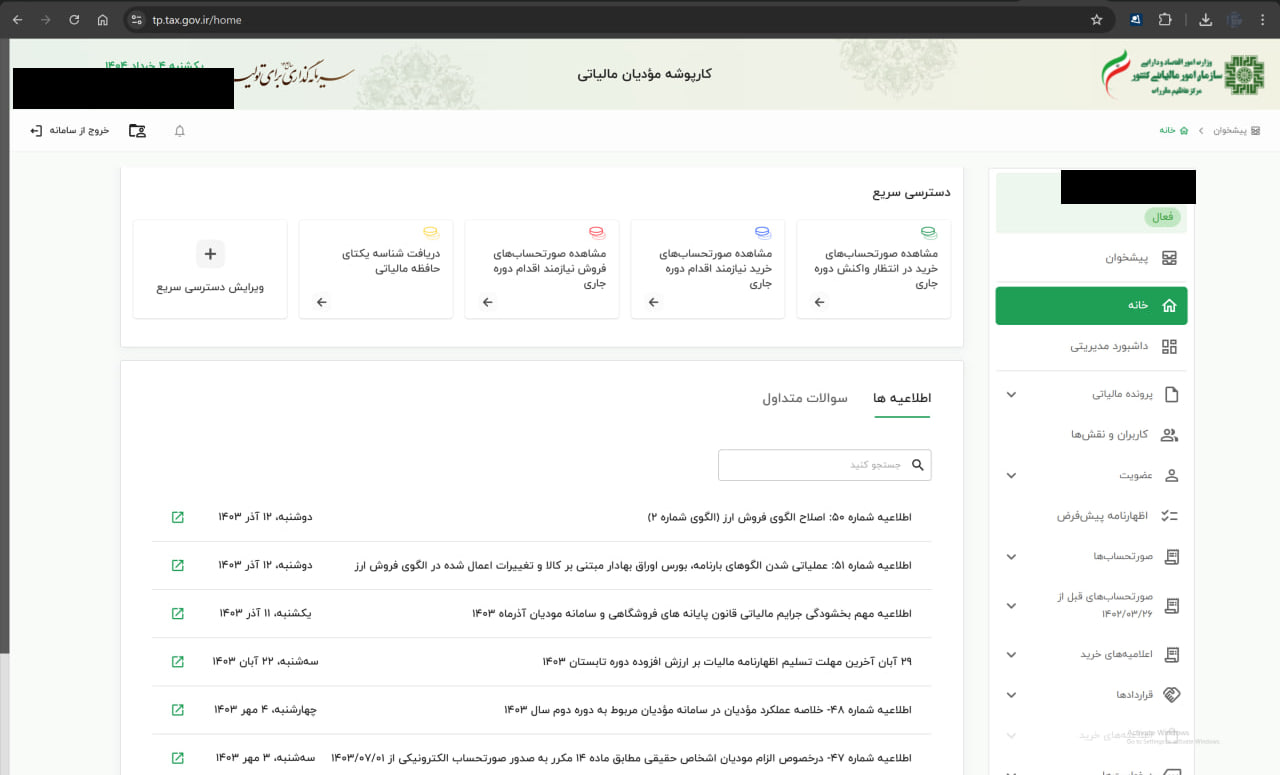Select خانه in the sidebar
1280x775 pixels.
1091,305
